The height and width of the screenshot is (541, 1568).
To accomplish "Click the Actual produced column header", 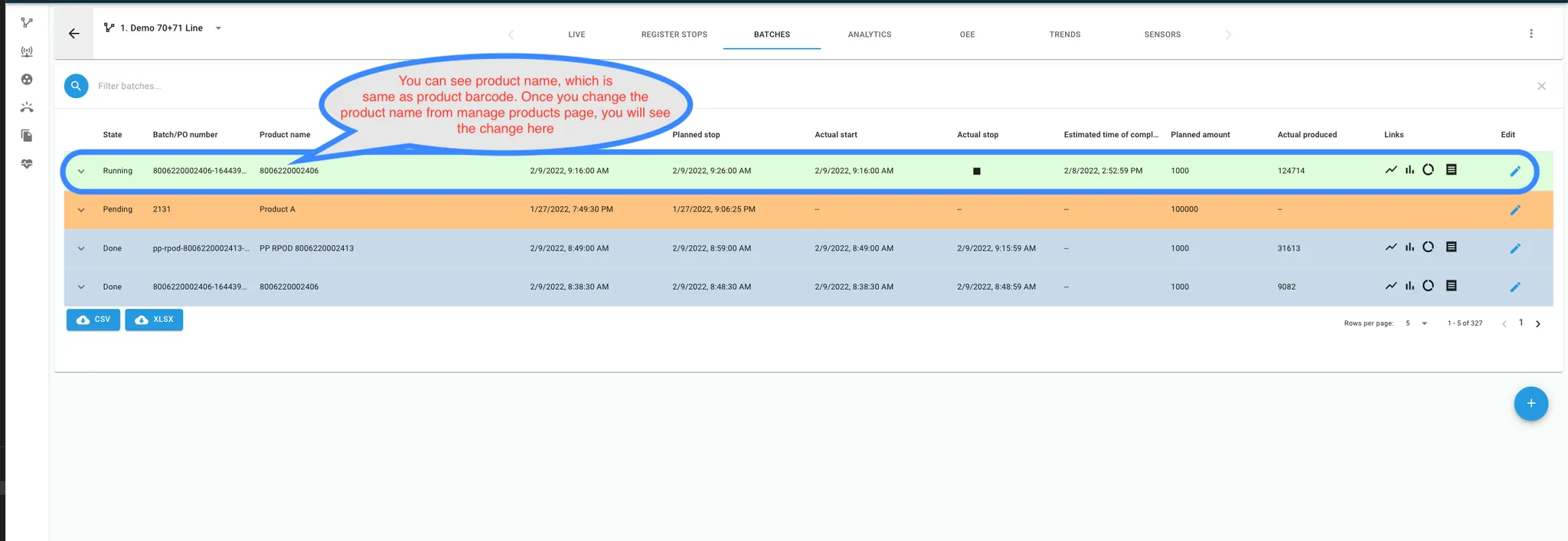I will (1307, 135).
